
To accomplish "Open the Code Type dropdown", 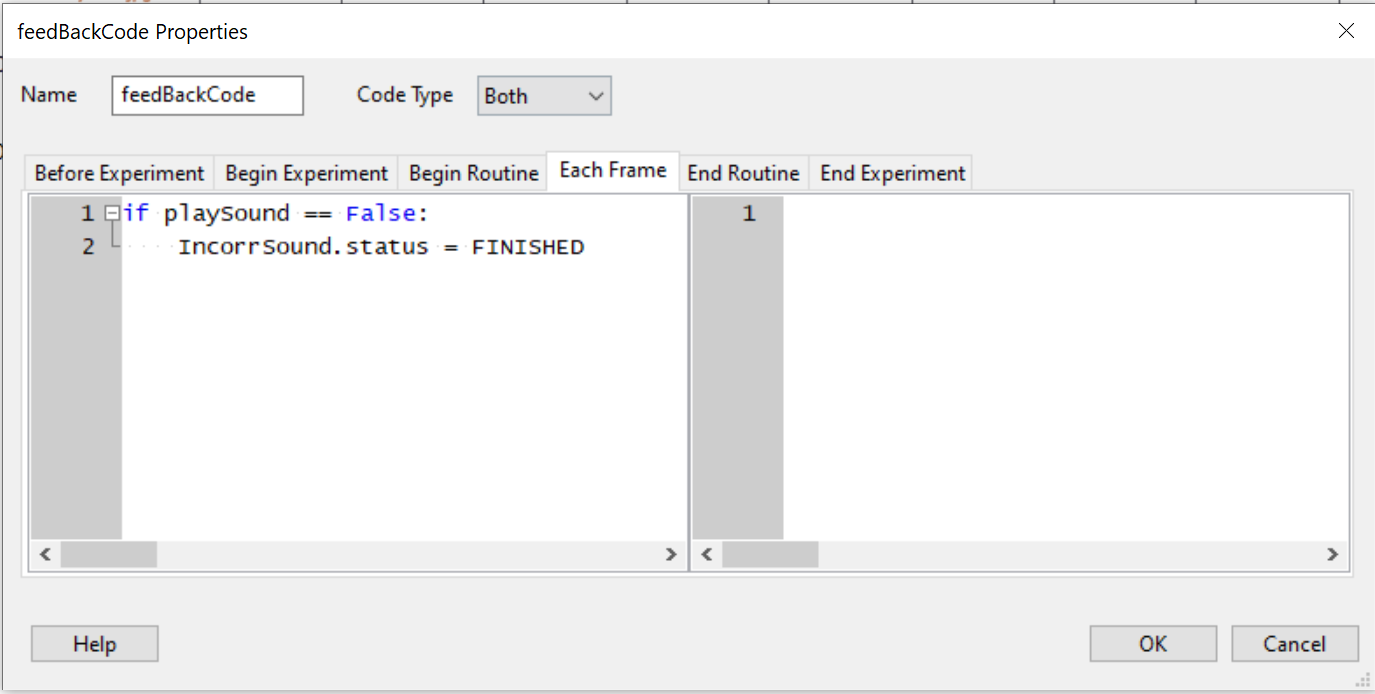I will (x=544, y=96).
